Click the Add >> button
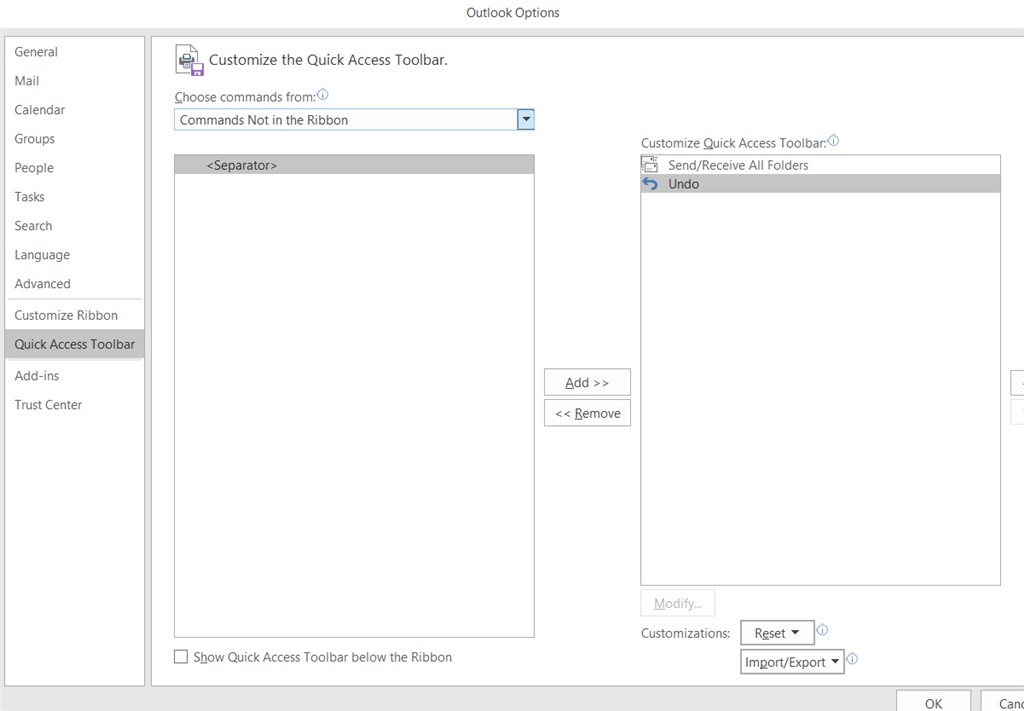Screen dimensions: 1024x711 point(587,383)
